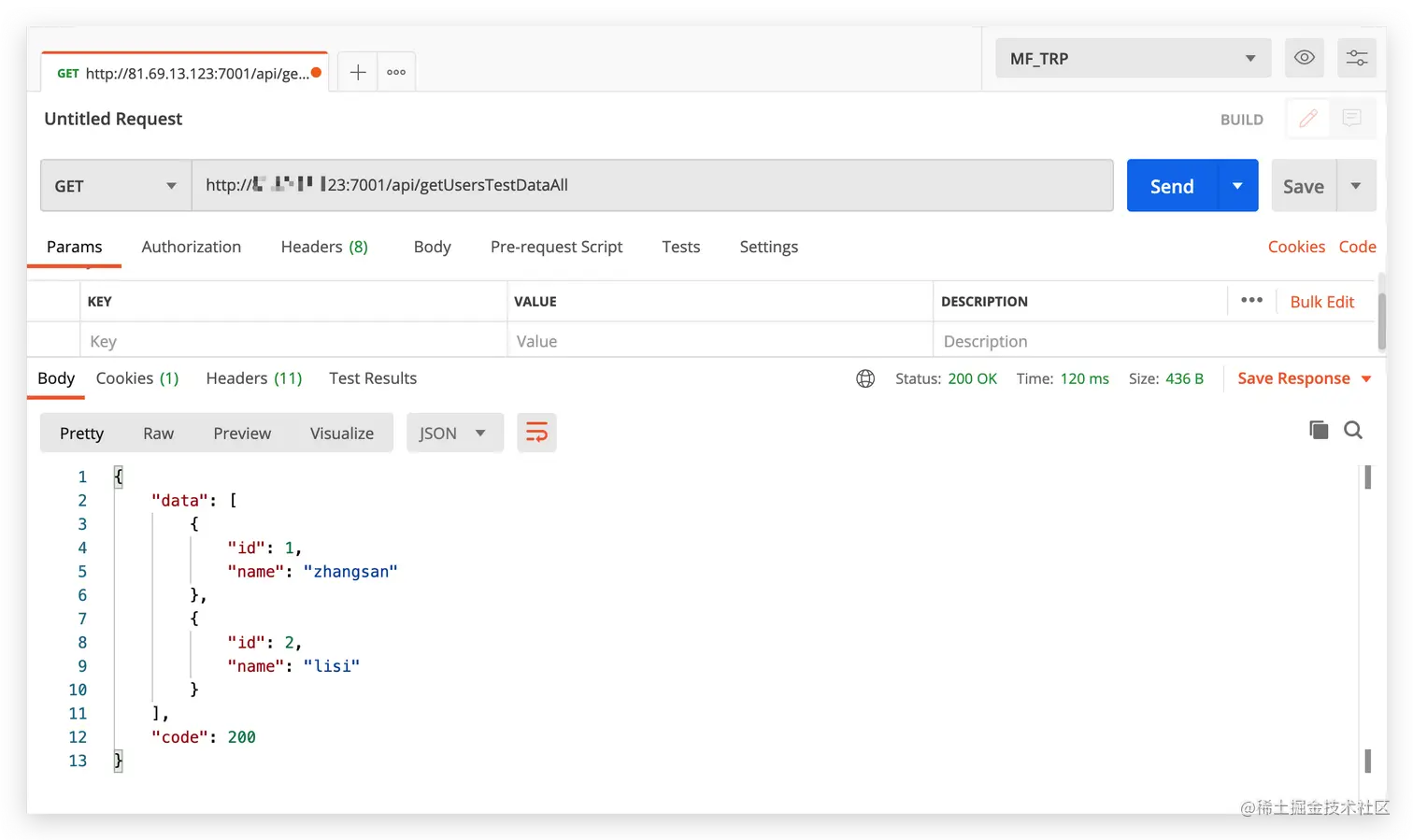
Task: Add a new request tab with plus icon
Action: [358, 72]
